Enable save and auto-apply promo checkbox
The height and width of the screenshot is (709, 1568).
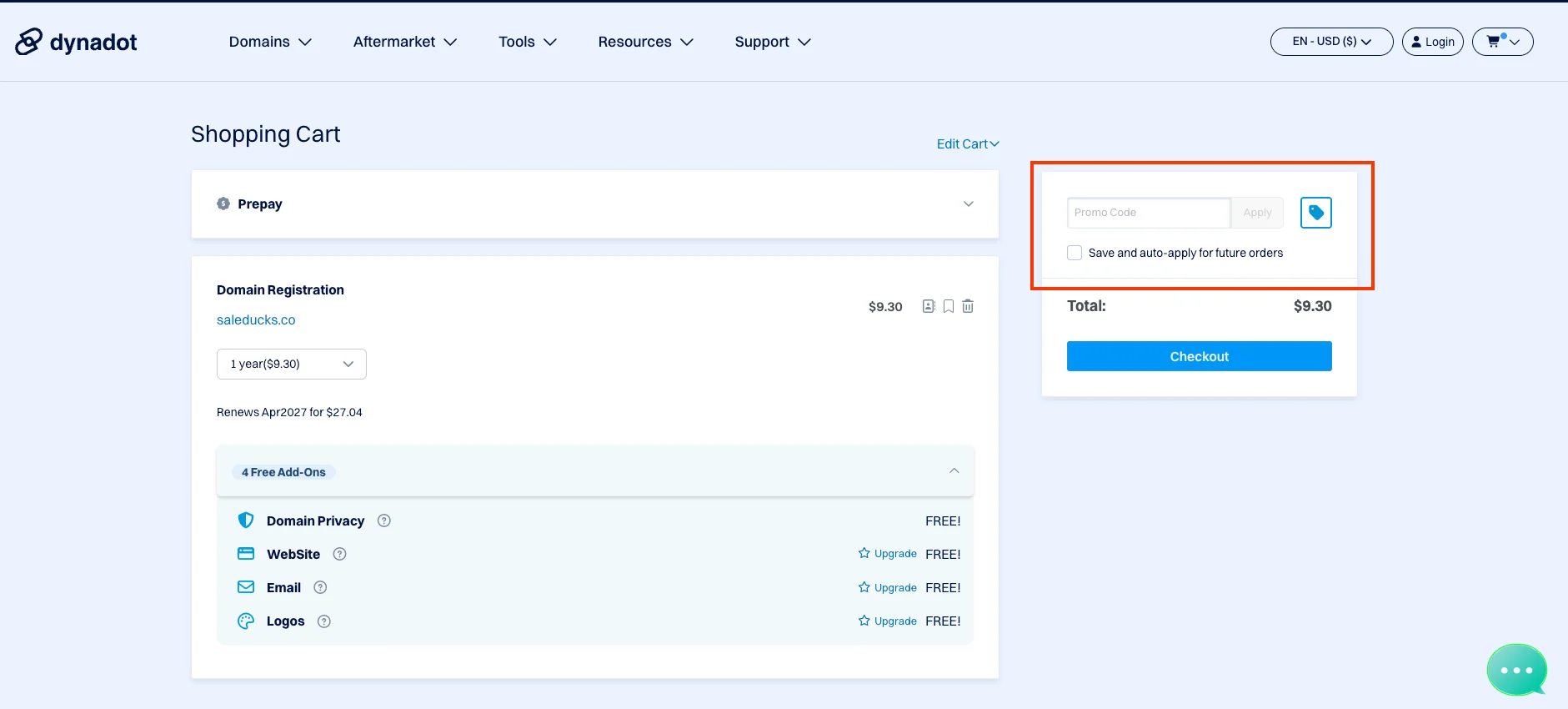1075,253
